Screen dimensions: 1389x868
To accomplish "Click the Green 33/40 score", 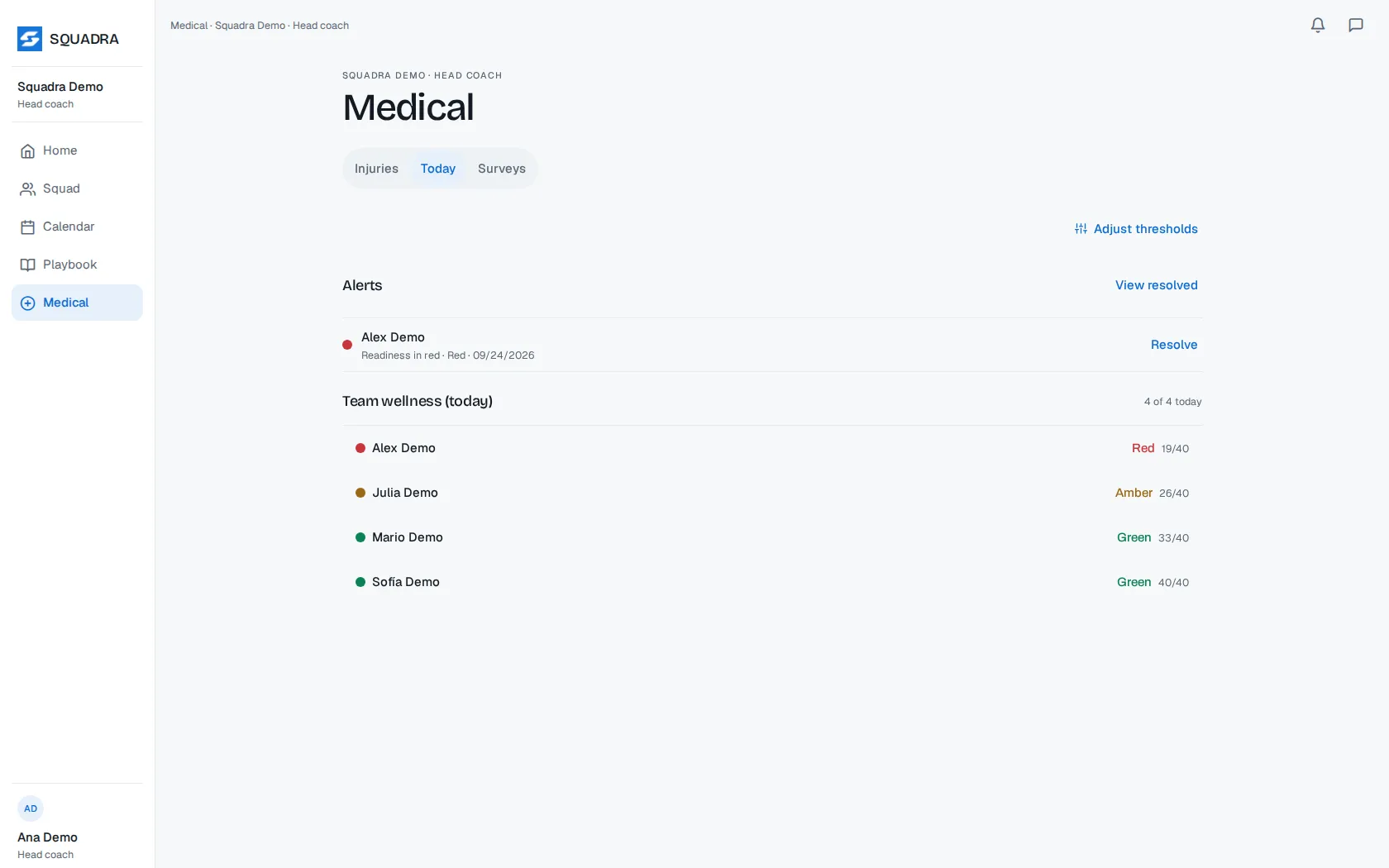I will [x=1153, y=537].
